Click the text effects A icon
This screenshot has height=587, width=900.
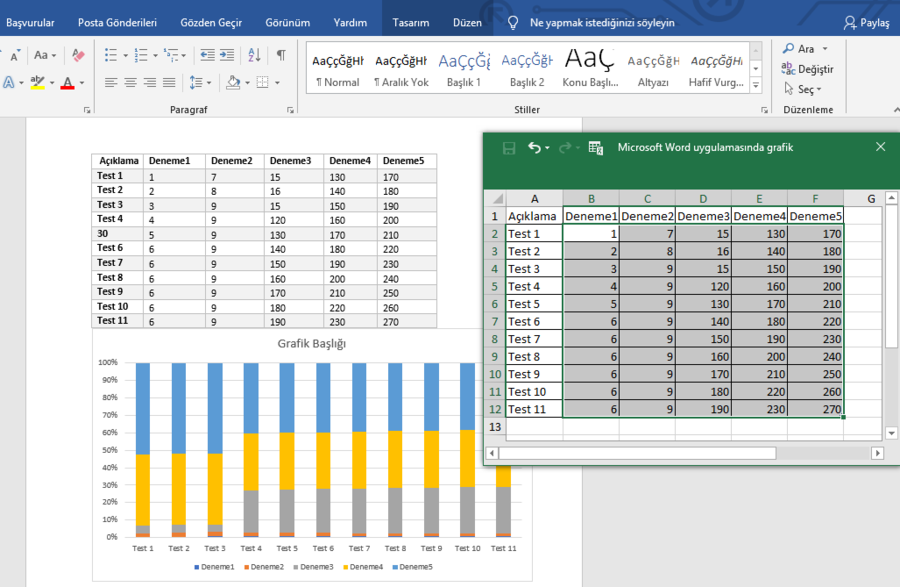(9, 83)
